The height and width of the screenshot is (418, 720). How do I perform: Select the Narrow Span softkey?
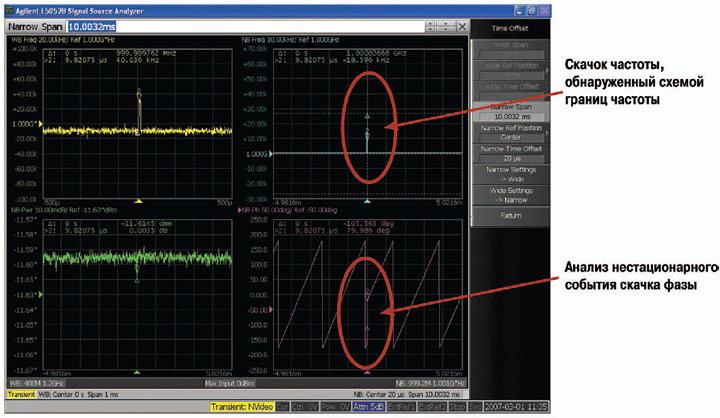point(511,112)
